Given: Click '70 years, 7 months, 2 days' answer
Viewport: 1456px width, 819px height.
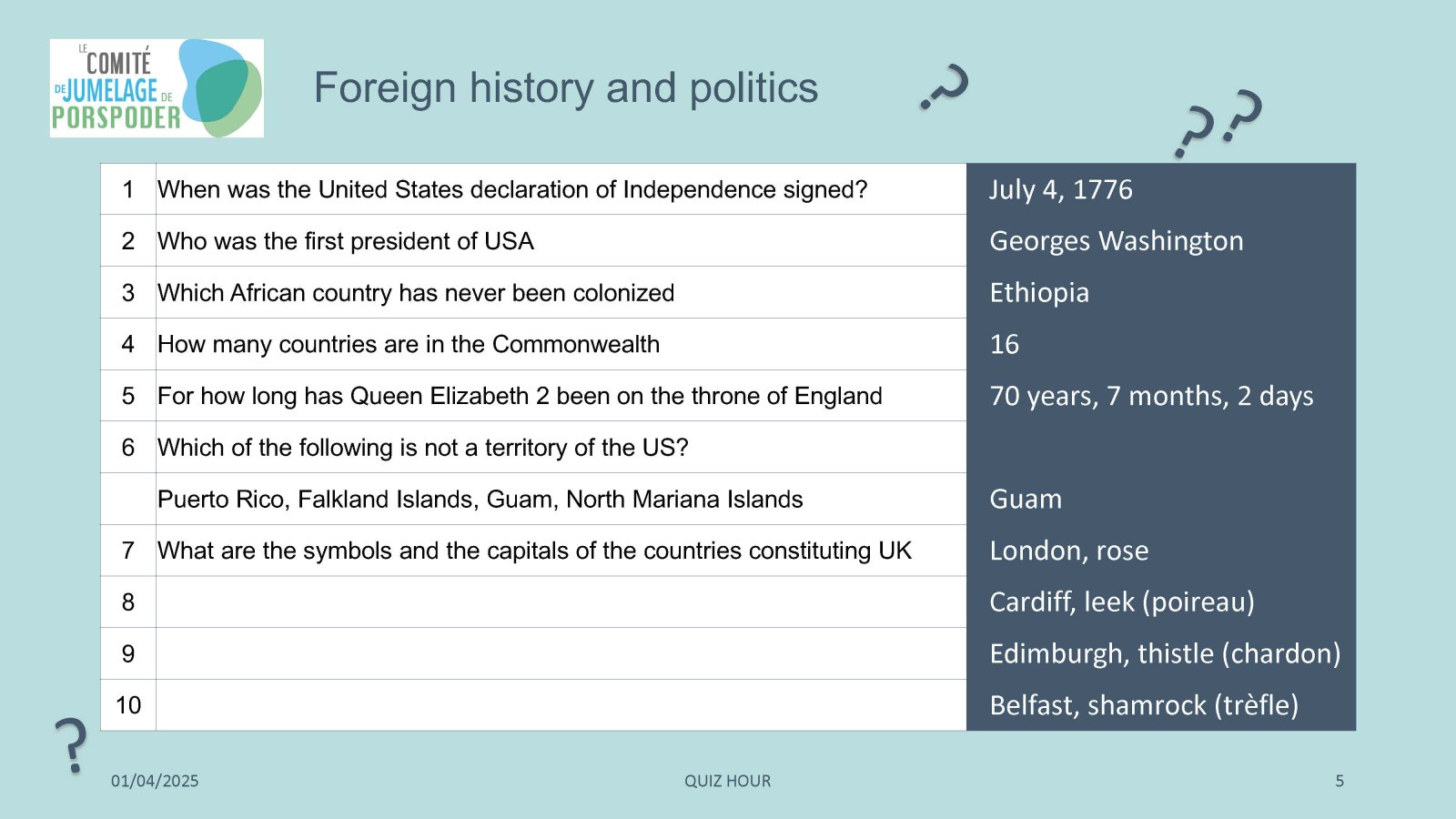Looking at the screenshot, I should (x=1152, y=397).
